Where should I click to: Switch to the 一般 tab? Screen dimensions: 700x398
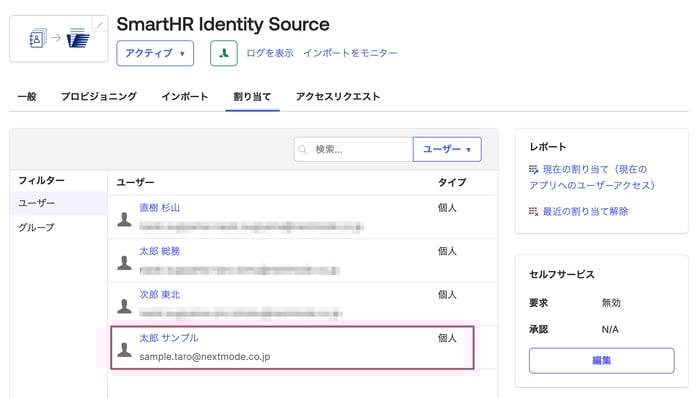pos(27,96)
